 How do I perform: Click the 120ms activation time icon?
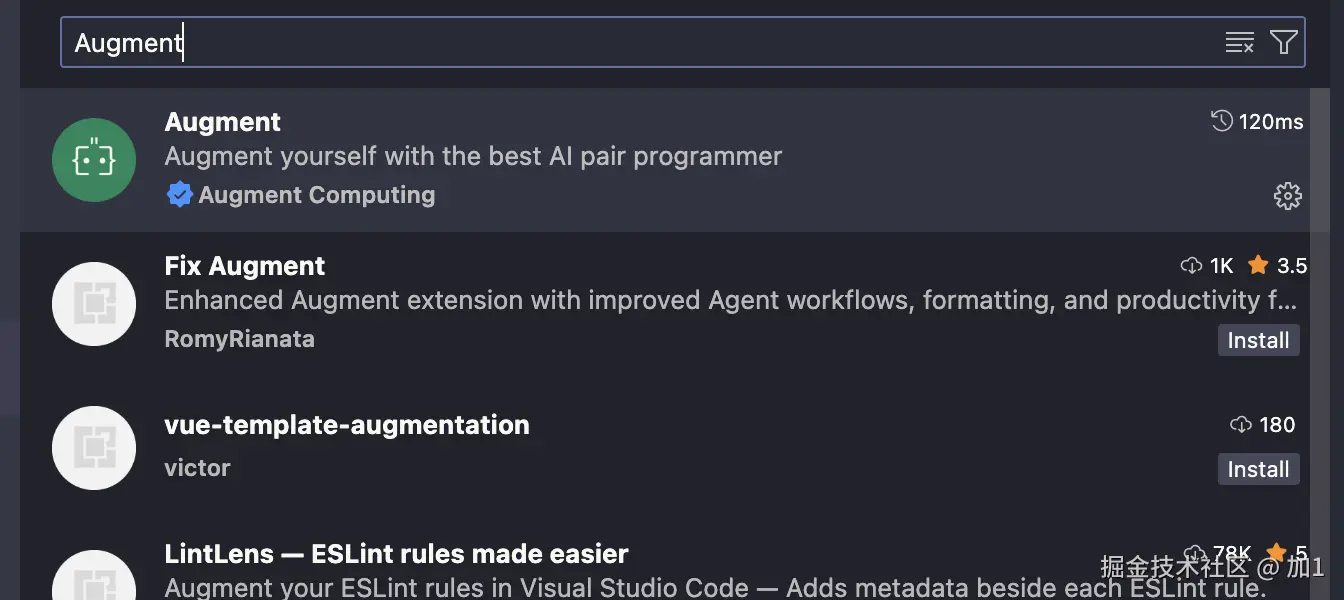tap(1221, 121)
